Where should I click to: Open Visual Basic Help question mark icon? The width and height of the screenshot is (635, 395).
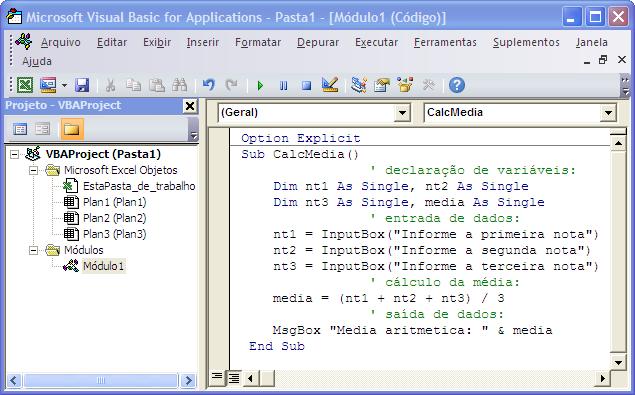[x=457, y=85]
